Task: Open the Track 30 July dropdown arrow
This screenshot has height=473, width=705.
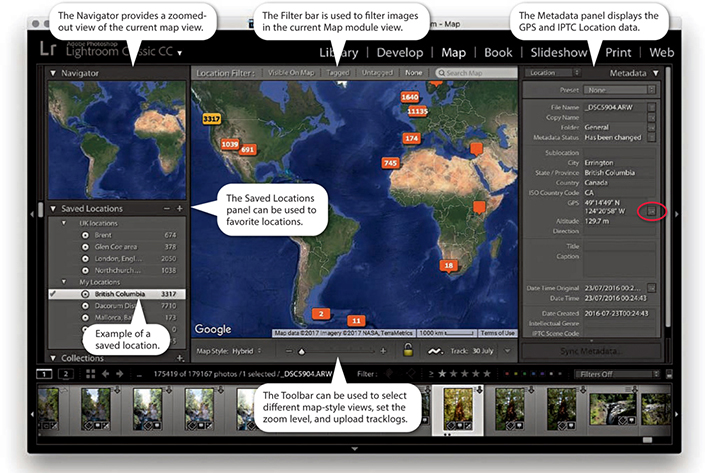Action: point(508,351)
